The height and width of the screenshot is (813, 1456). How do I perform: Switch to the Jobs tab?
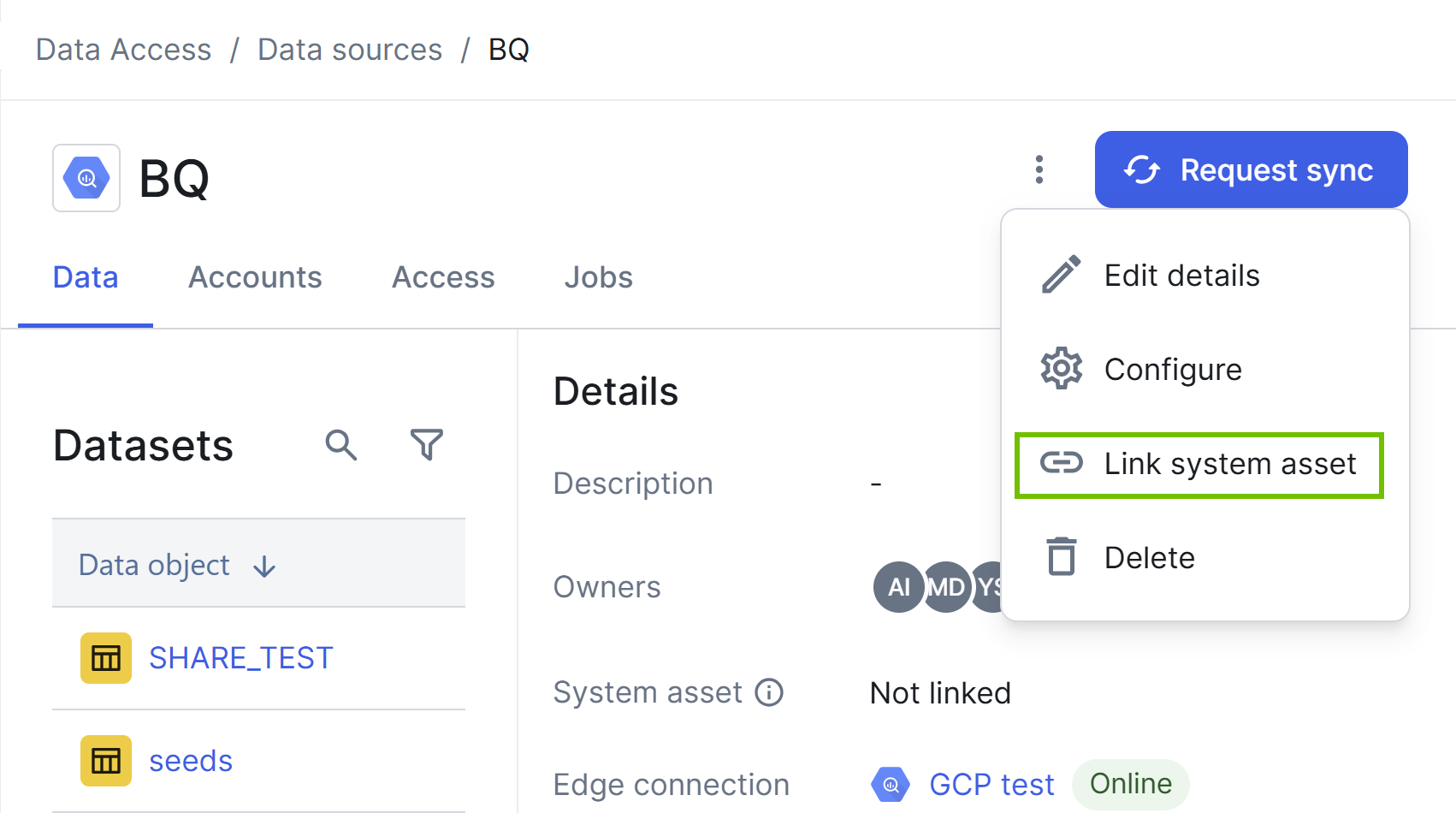(599, 277)
